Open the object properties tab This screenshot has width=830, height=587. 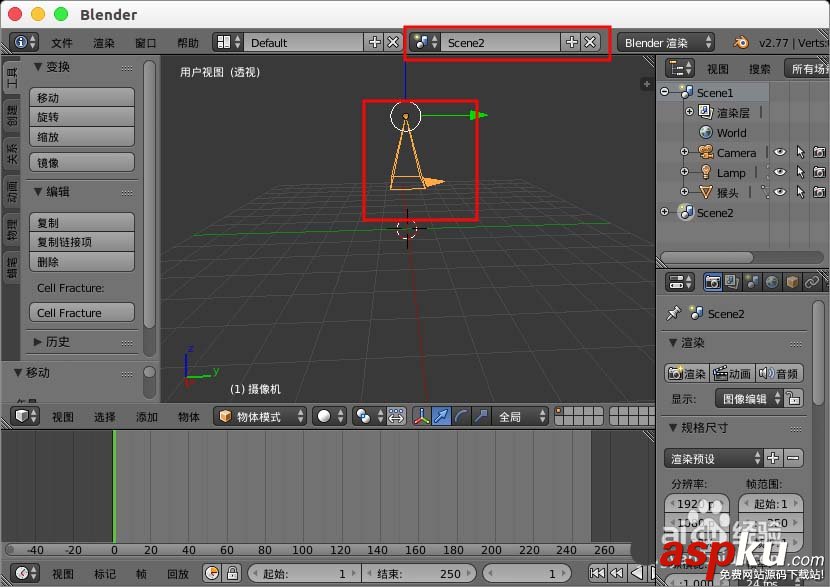[x=792, y=282]
